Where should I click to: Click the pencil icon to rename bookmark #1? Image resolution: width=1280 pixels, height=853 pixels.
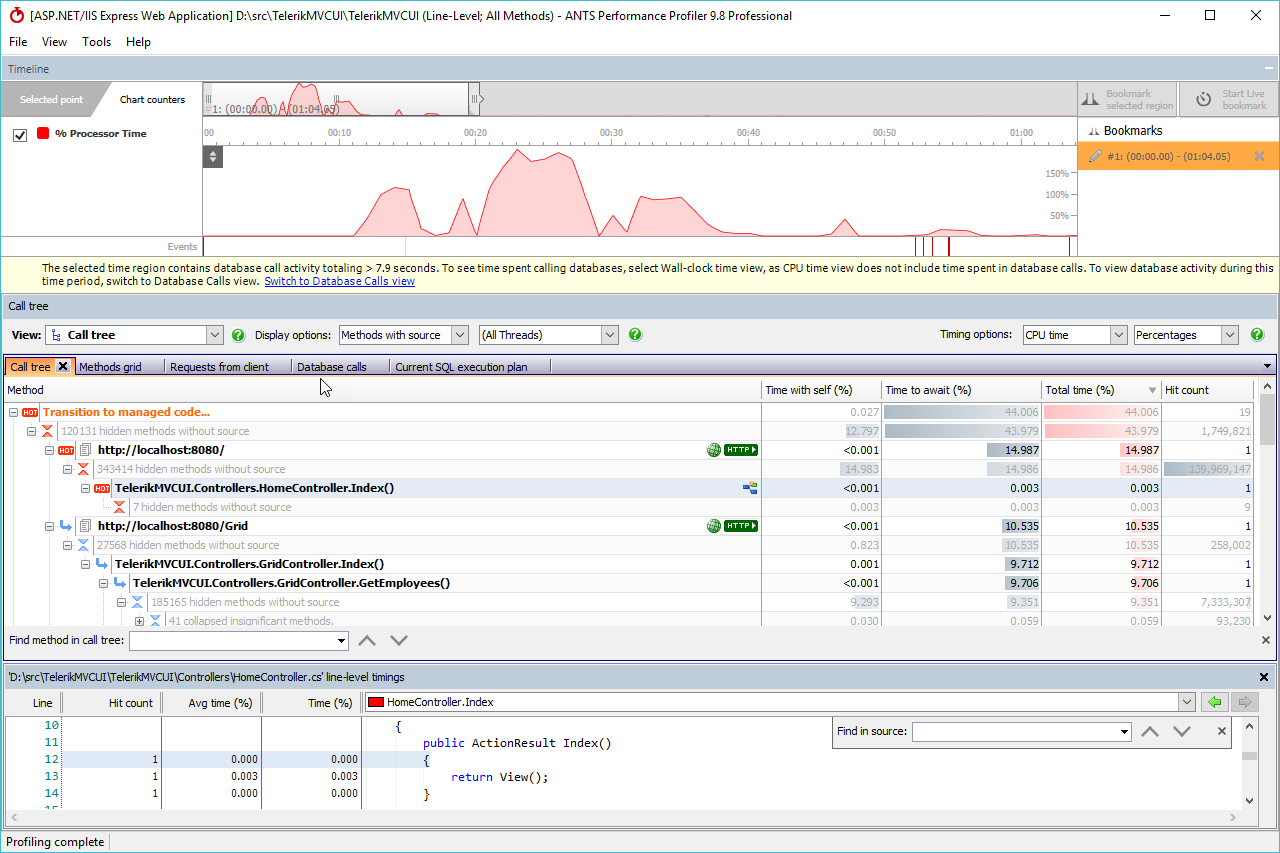click(1097, 156)
